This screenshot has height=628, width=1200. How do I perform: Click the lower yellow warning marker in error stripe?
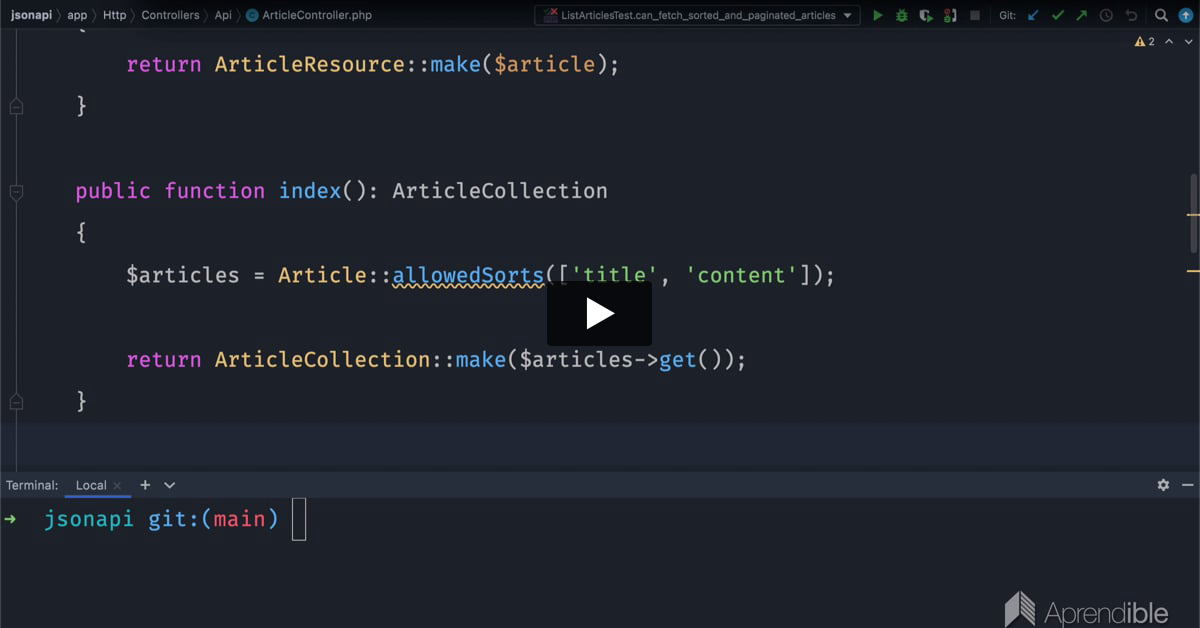click(1193, 271)
